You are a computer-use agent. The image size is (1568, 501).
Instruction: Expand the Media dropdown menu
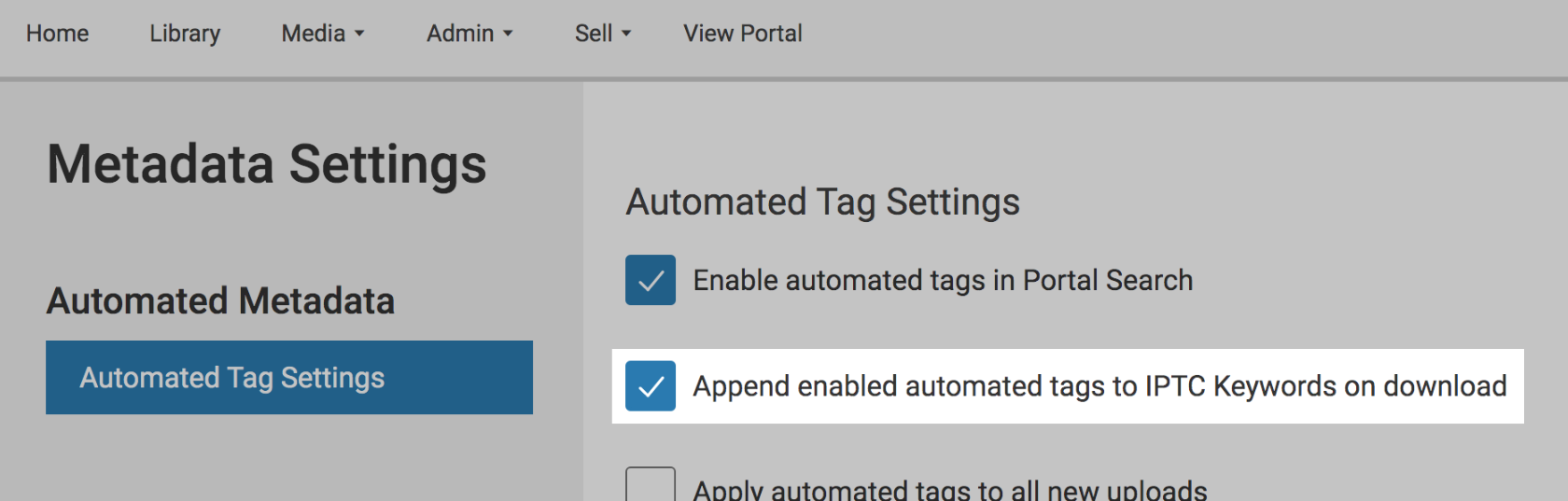click(x=323, y=34)
